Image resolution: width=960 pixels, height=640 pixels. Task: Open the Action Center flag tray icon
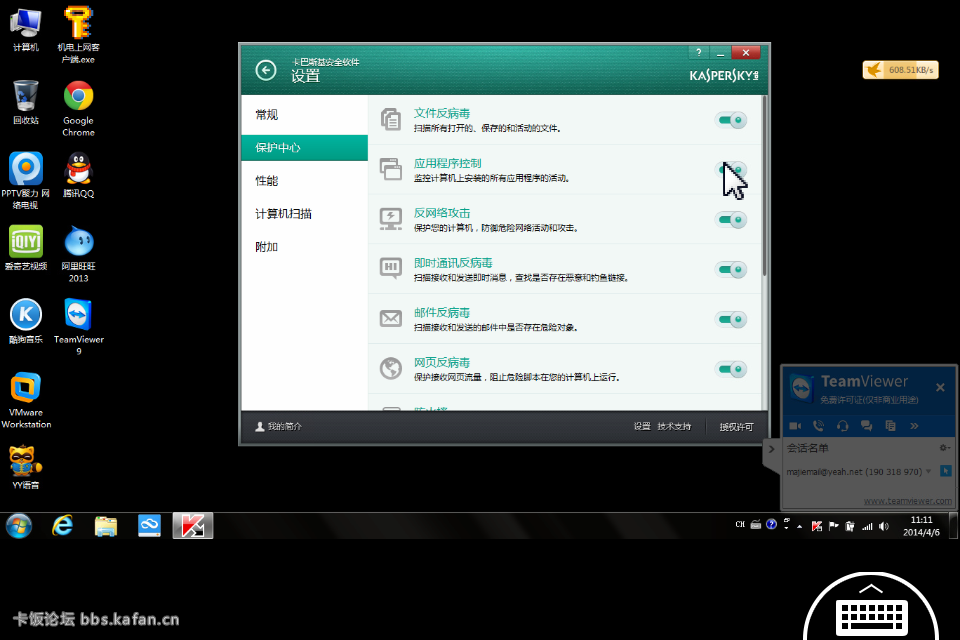pyautogui.click(x=833, y=526)
